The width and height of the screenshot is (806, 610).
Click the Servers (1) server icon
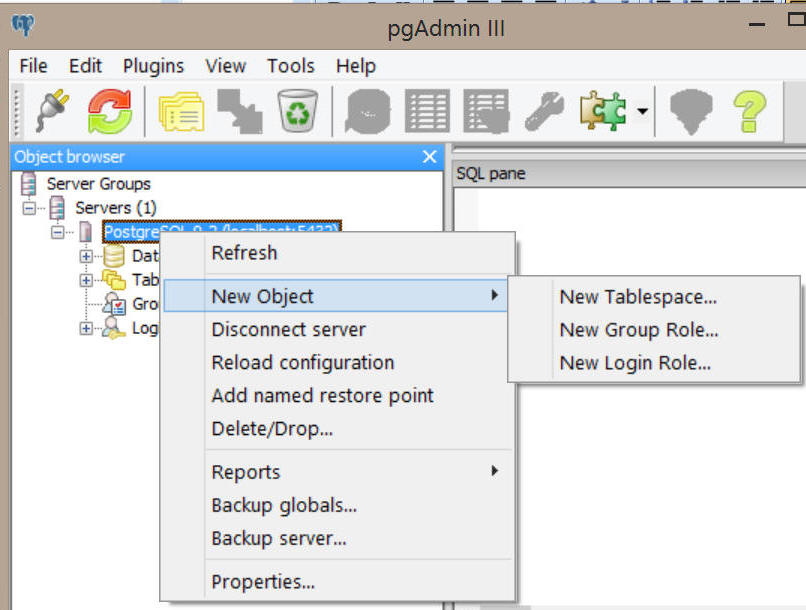pos(57,208)
